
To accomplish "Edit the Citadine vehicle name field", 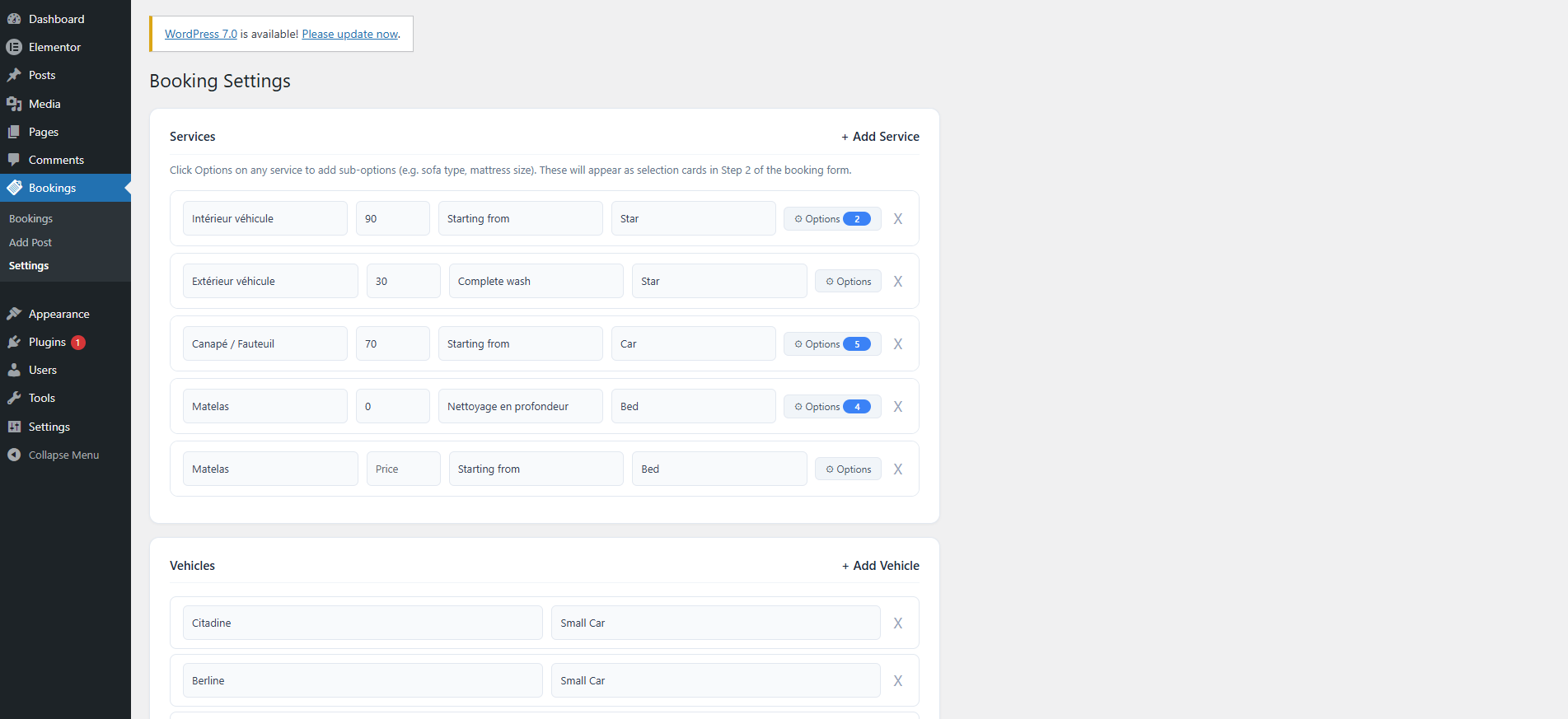I will 363,623.
